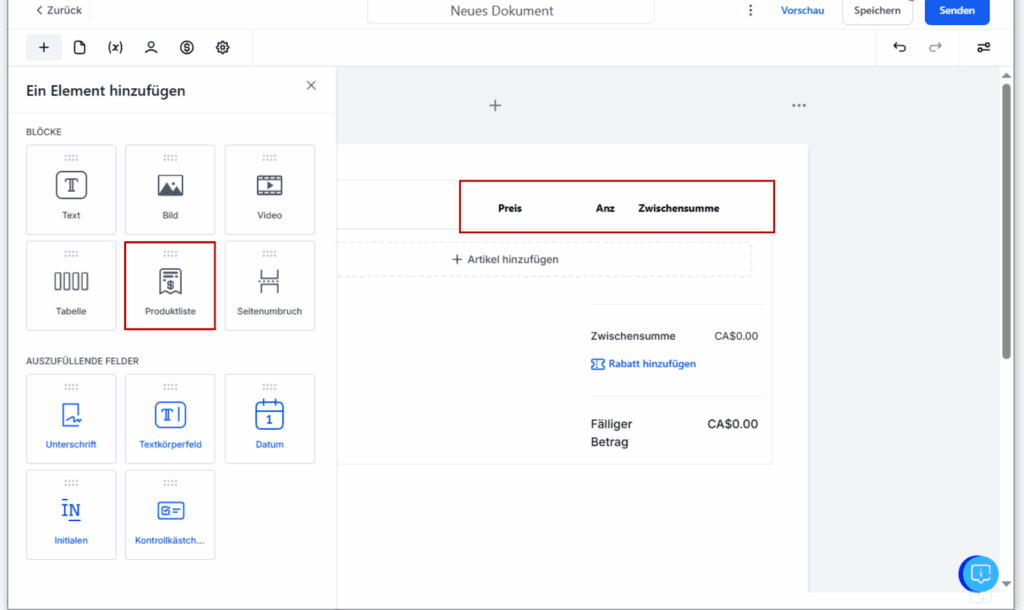This screenshot has width=1024, height=610.
Task: Click the Speichern button
Action: point(877,10)
